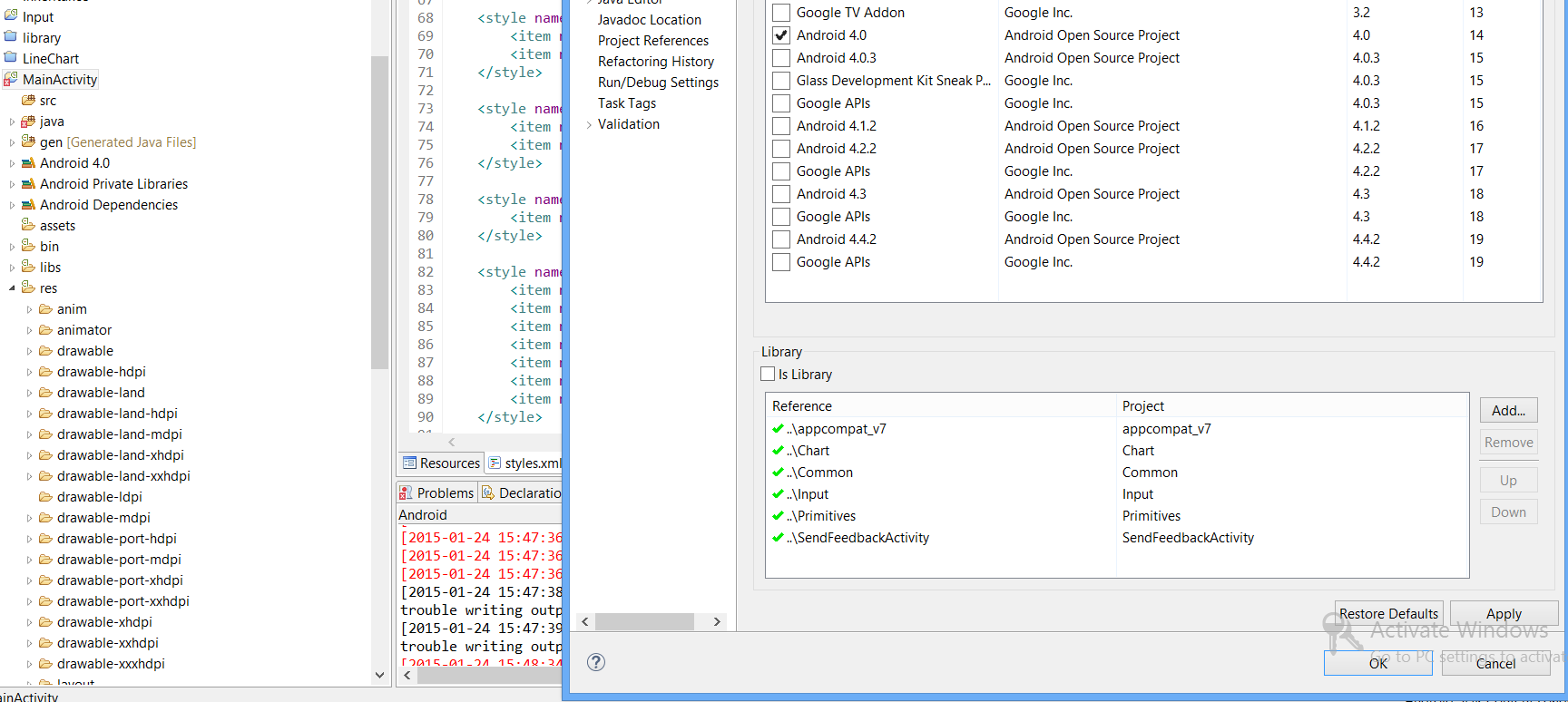
Task: Expand the libs folder node
Action: tap(12, 268)
